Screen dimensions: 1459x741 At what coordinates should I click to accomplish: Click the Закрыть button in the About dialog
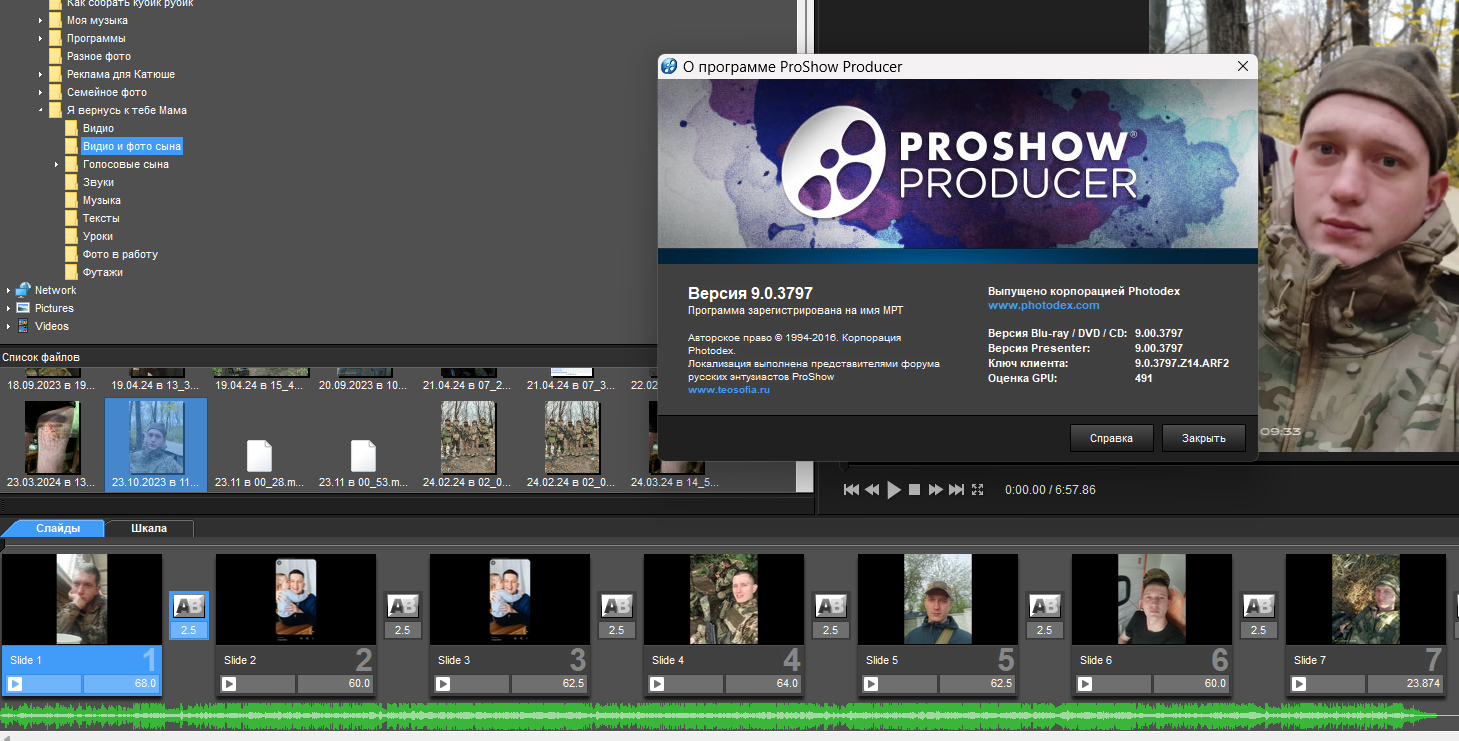click(x=1203, y=438)
